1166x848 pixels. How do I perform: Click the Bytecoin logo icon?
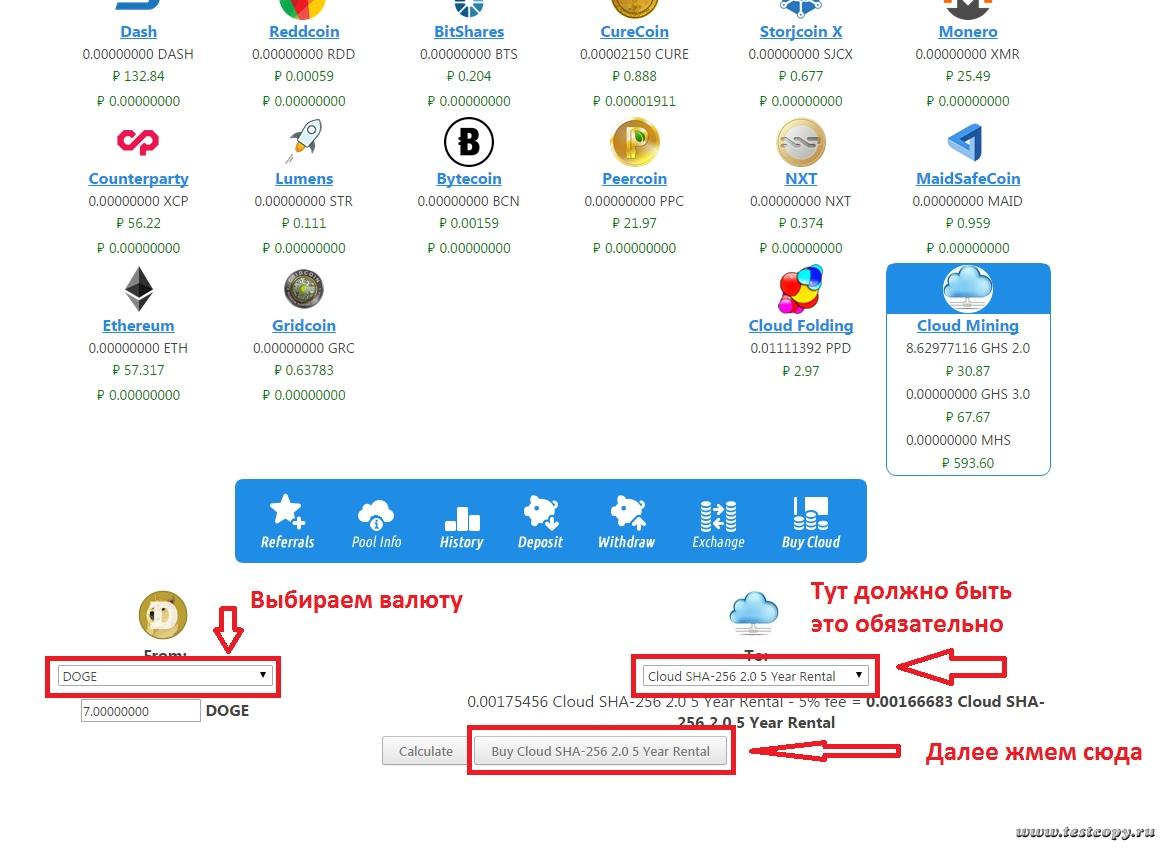coord(468,142)
